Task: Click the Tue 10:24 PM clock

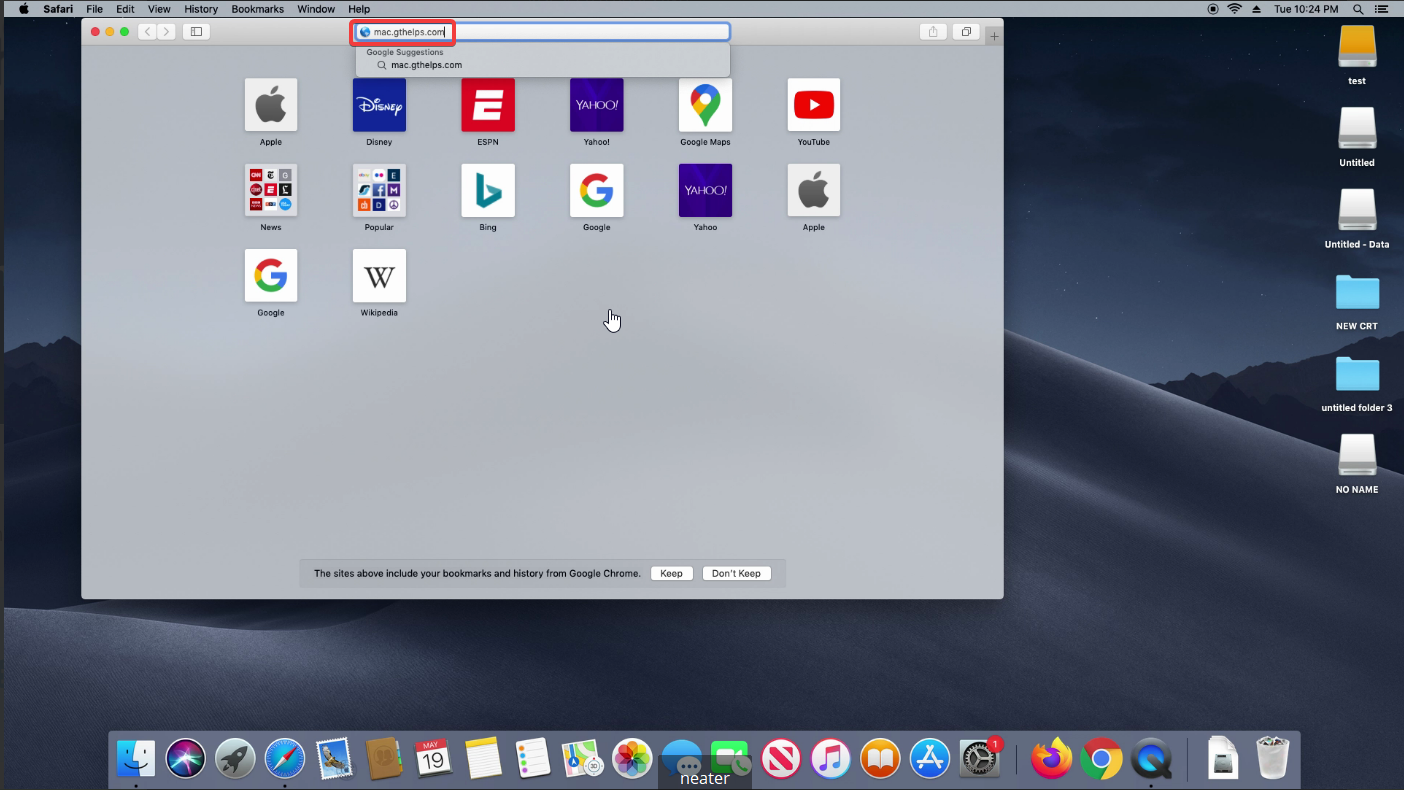Action: point(1306,9)
